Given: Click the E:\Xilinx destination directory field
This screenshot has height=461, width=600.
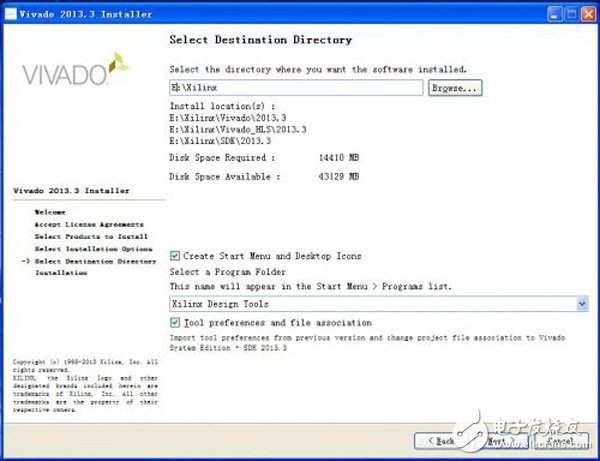Looking at the screenshot, I should pos(296,88).
